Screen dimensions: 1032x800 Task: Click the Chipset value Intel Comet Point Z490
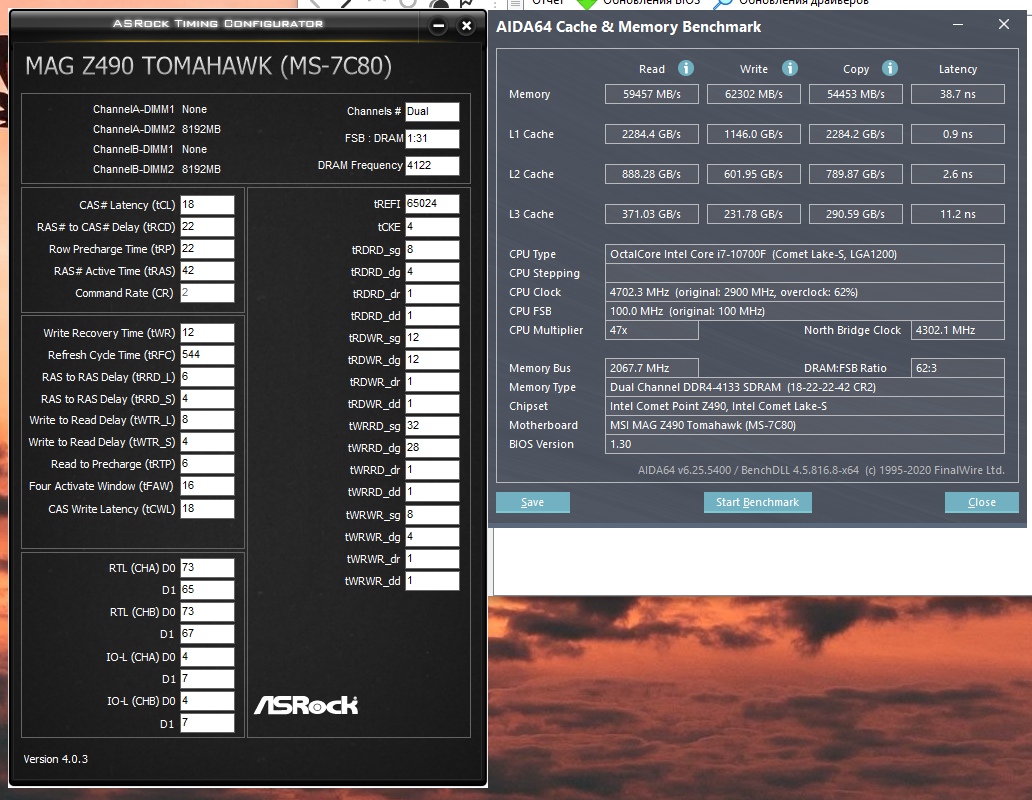(x=804, y=406)
